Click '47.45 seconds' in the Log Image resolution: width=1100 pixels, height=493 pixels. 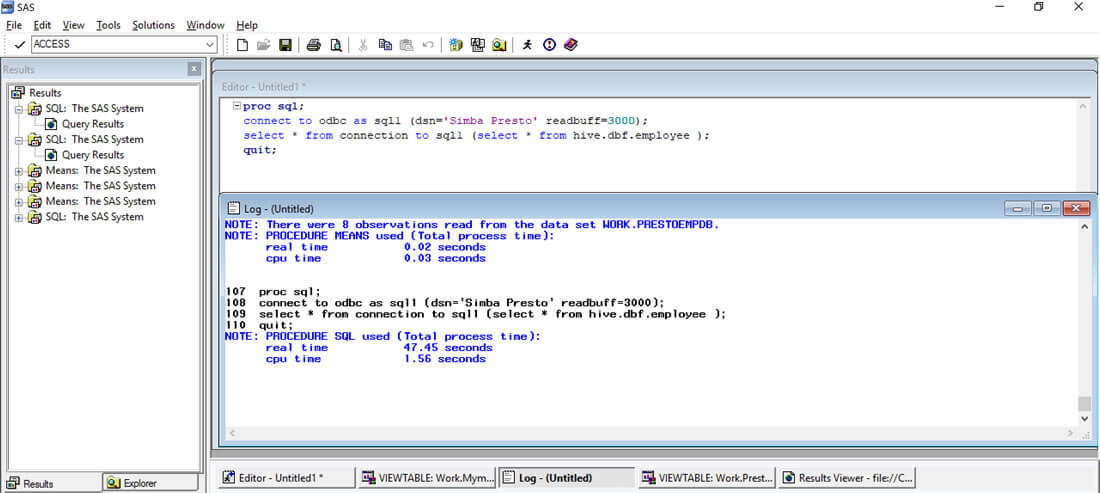[x=448, y=348]
